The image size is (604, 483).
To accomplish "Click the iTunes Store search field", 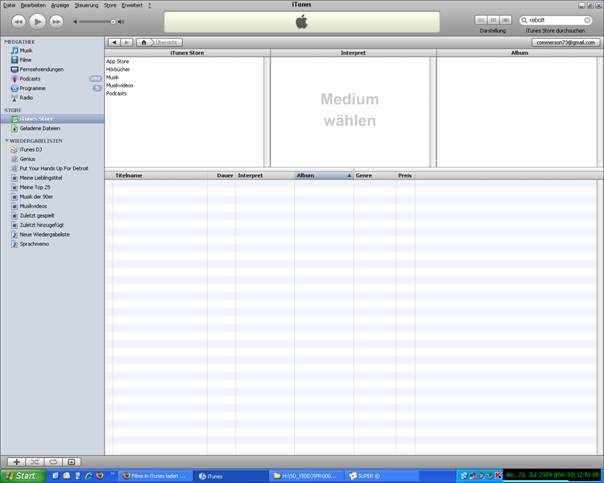I will [556, 20].
